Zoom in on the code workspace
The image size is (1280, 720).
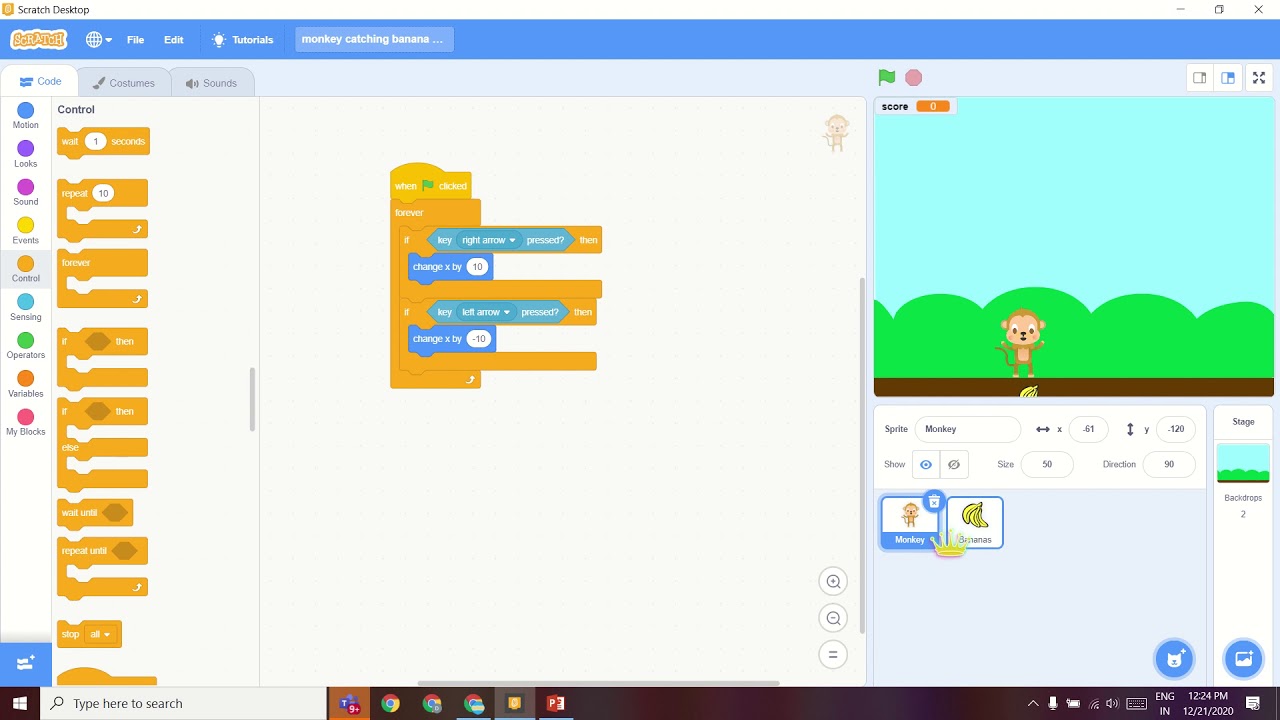[833, 581]
